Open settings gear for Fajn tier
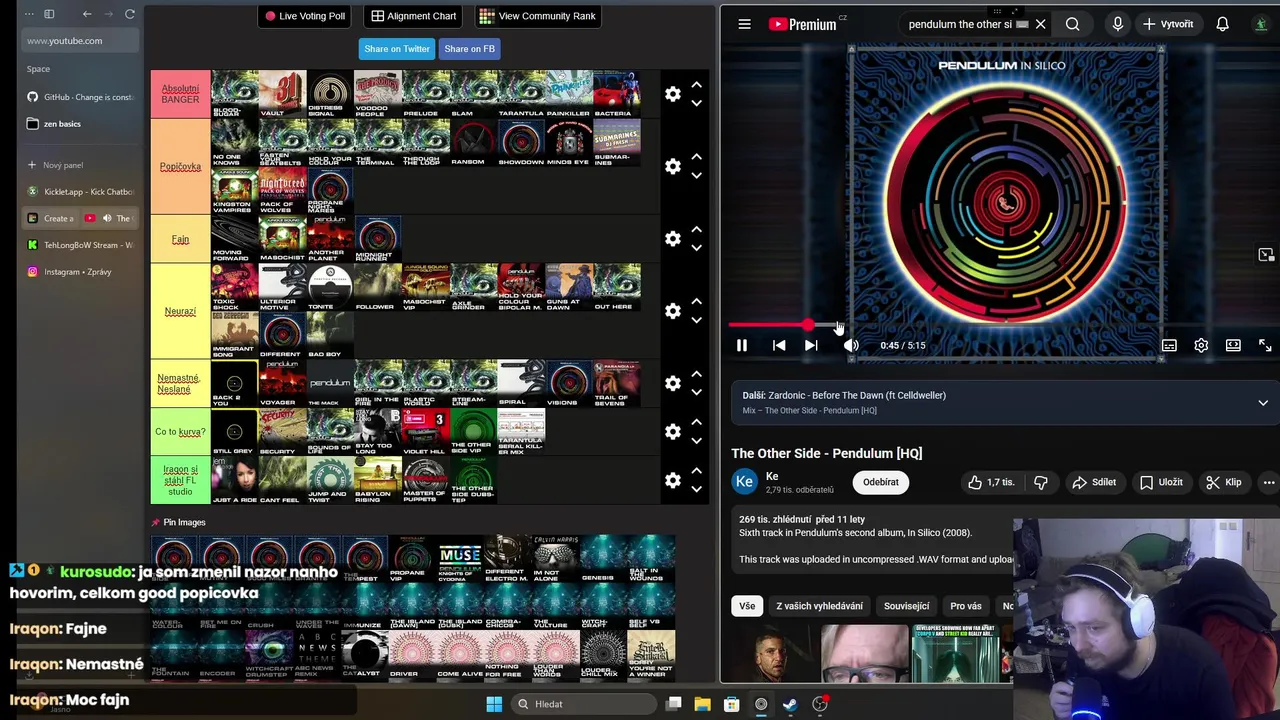Image resolution: width=1280 pixels, height=720 pixels. coord(673,239)
